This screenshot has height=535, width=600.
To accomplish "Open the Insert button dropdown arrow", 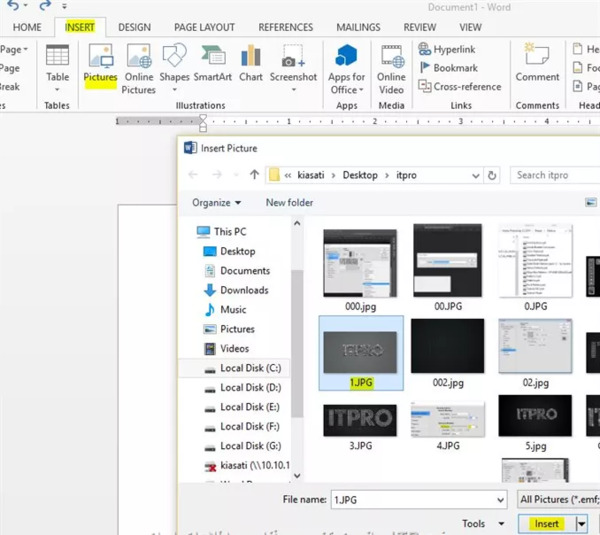I will pyautogui.click(x=582, y=524).
